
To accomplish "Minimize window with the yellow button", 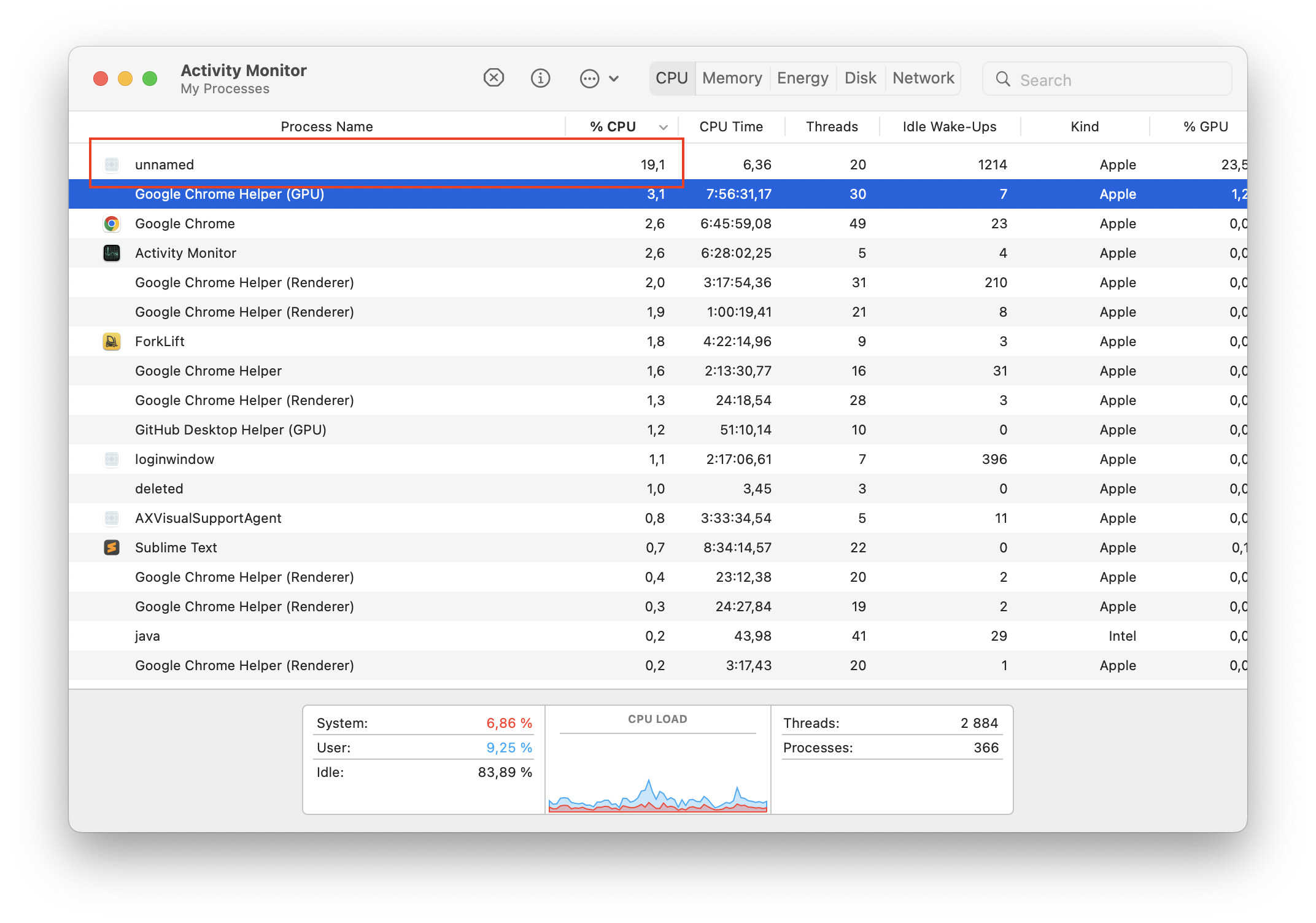I will [x=125, y=79].
